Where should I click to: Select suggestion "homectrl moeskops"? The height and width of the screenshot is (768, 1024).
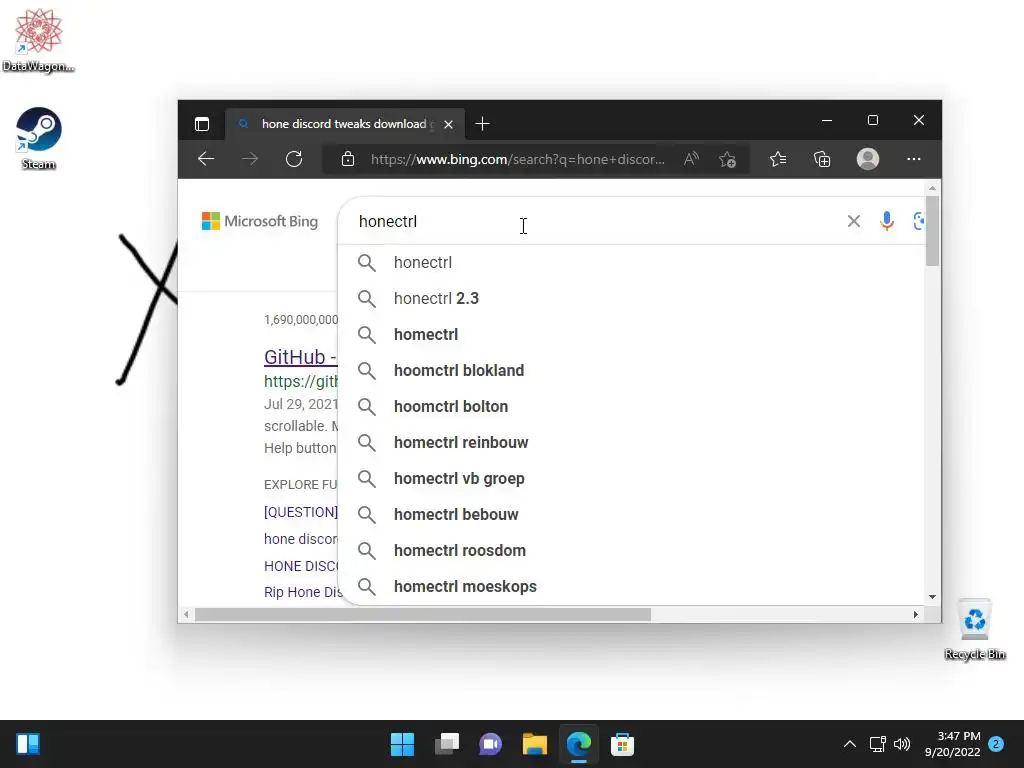pyautogui.click(x=631, y=586)
